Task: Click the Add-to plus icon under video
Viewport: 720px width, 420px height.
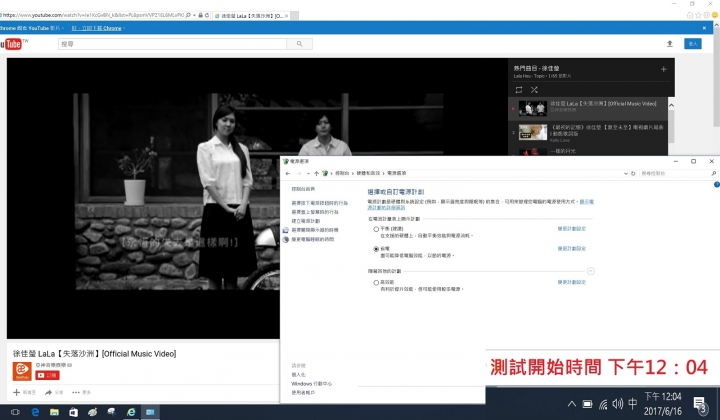Action: pos(17,392)
